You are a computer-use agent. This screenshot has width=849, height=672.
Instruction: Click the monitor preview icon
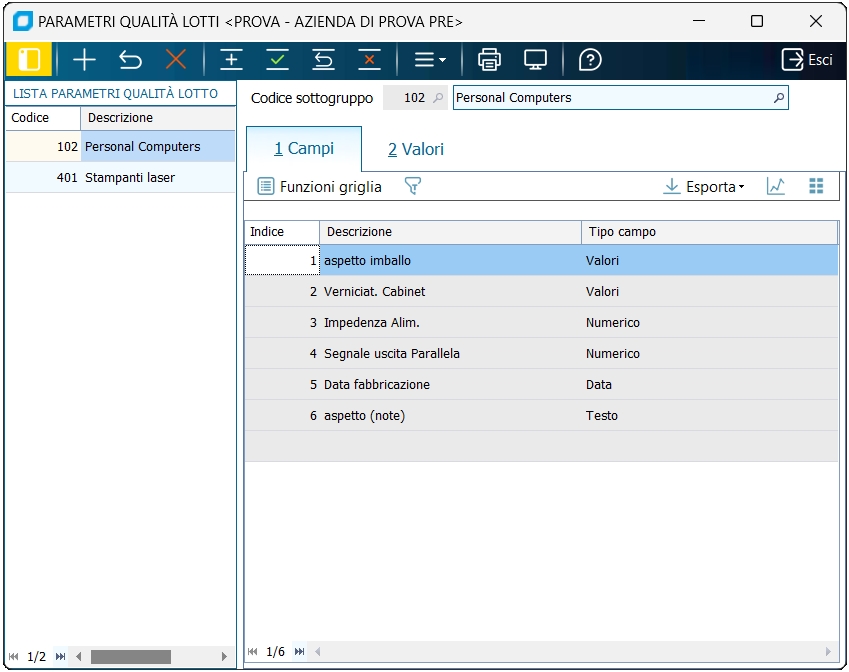click(535, 60)
